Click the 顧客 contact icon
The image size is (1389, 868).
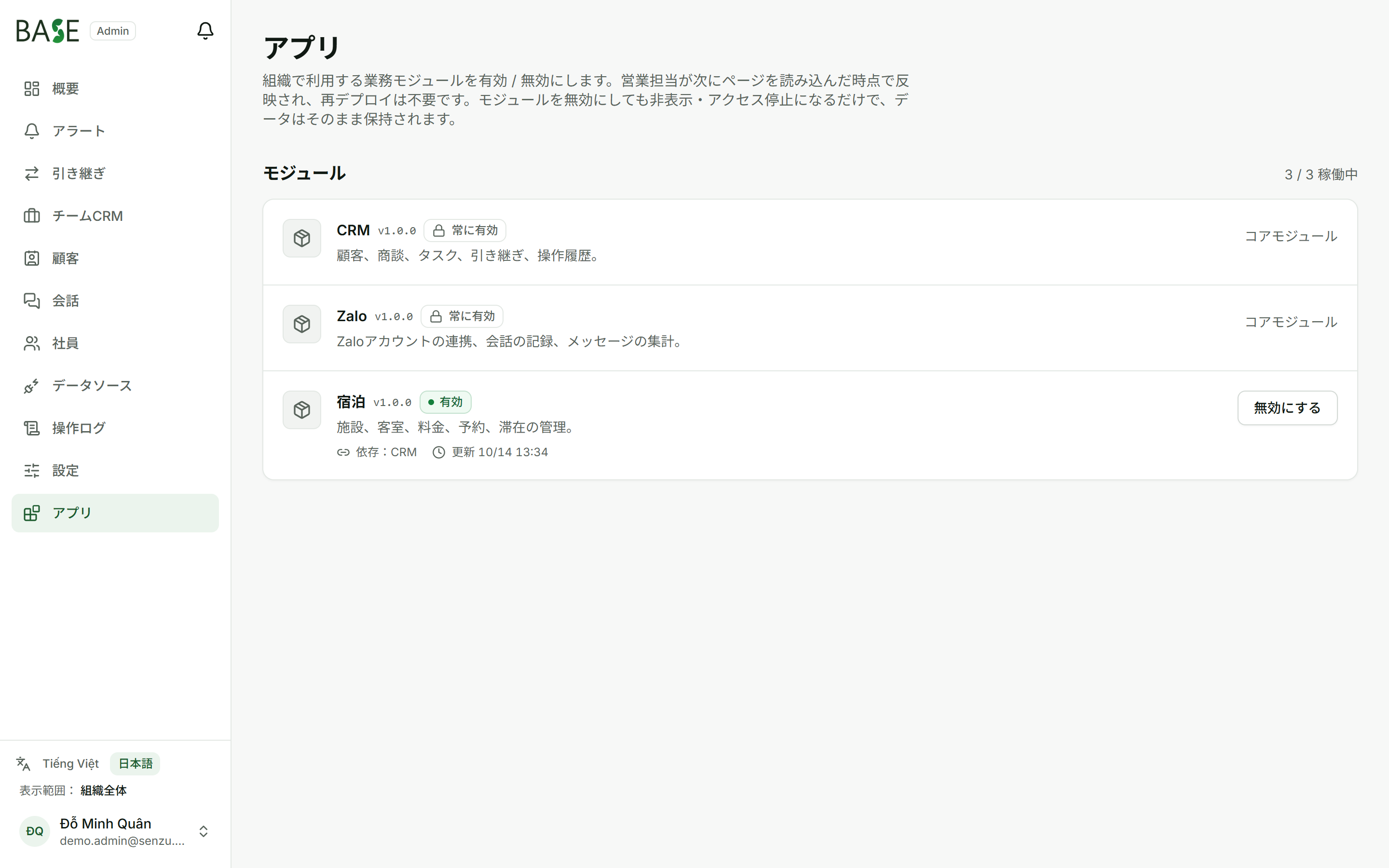tap(31, 258)
